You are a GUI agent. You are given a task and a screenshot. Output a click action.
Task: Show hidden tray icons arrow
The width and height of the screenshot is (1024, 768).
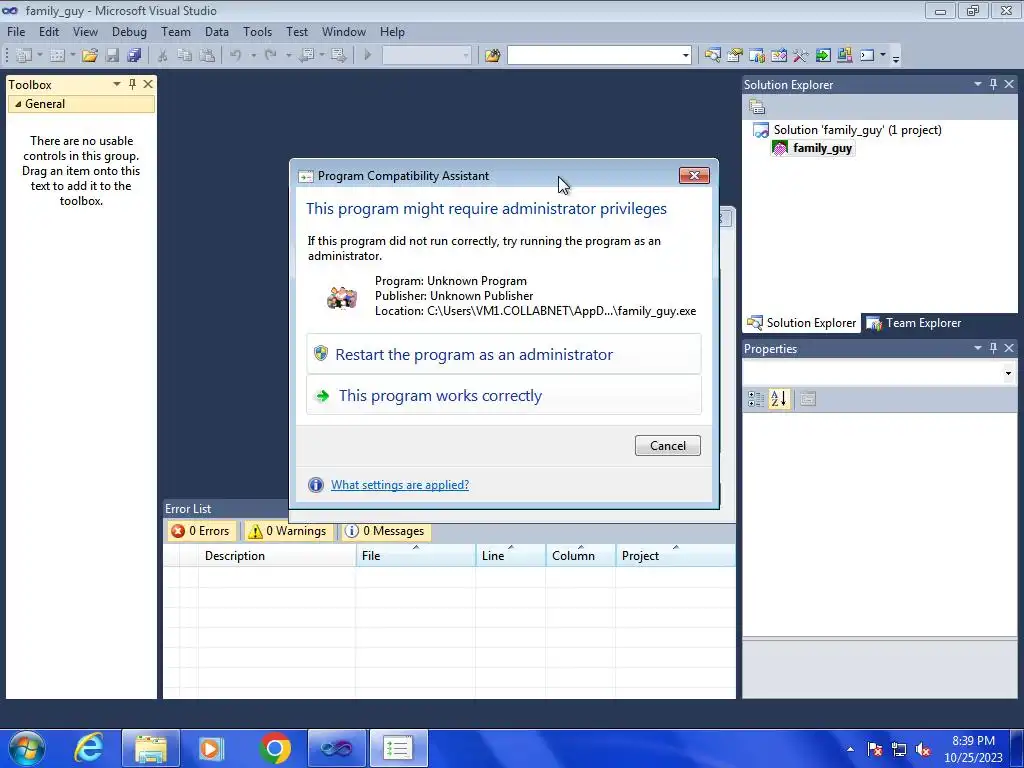click(850, 750)
